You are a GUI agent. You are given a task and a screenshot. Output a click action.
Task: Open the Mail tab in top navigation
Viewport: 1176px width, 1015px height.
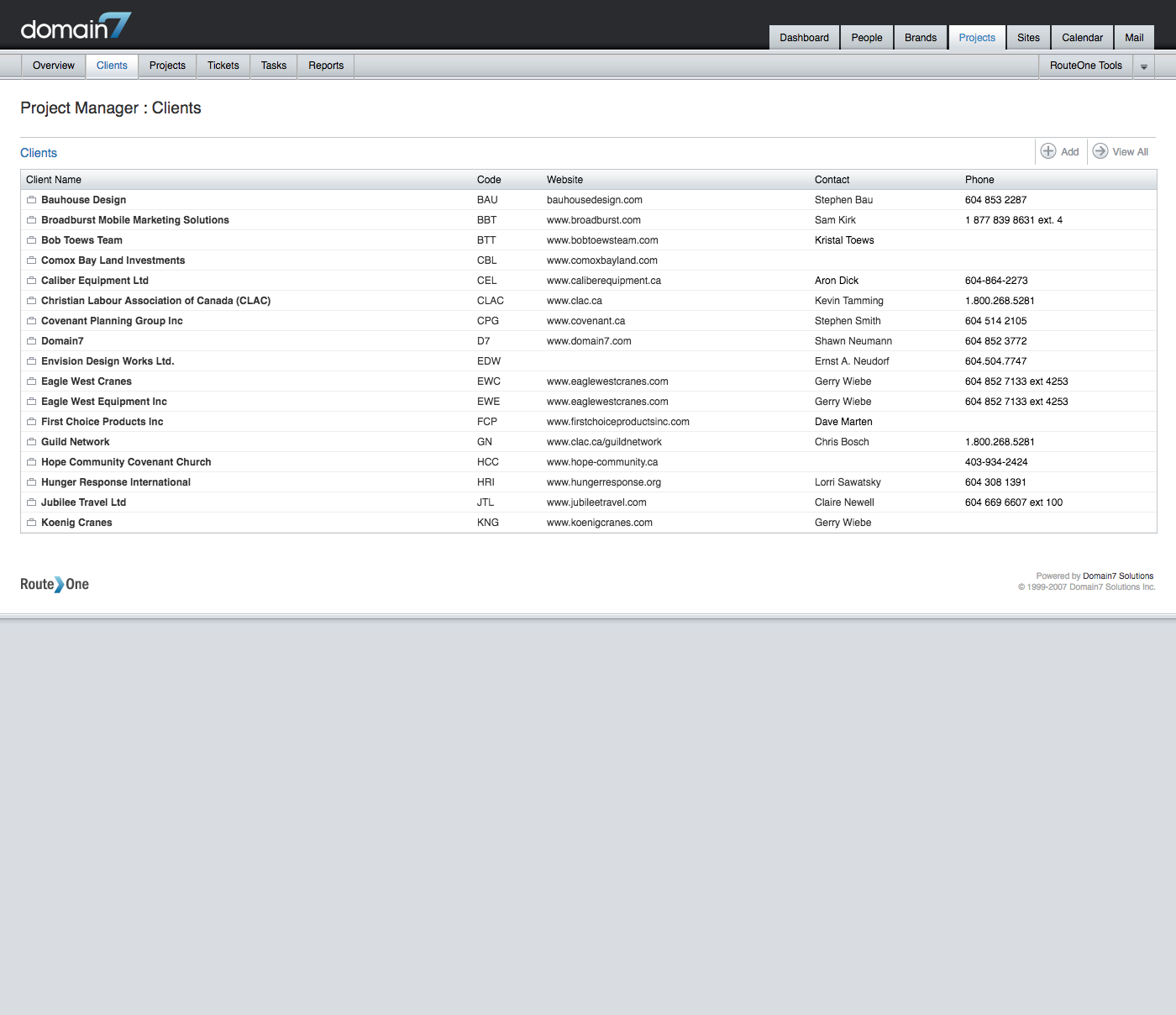1134,38
